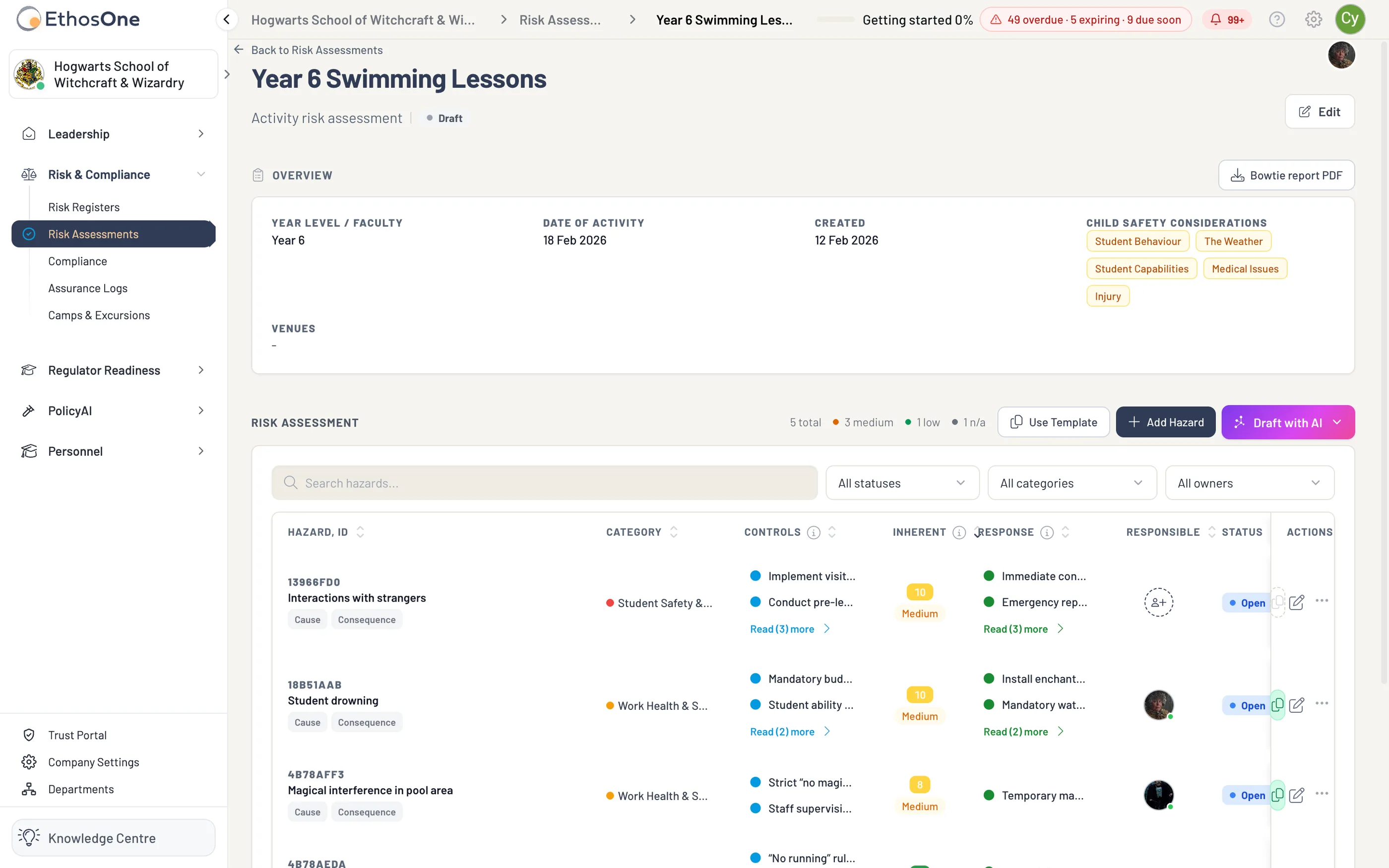Show info about the Inherent column
The image size is (1389, 868).
coord(959,532)
